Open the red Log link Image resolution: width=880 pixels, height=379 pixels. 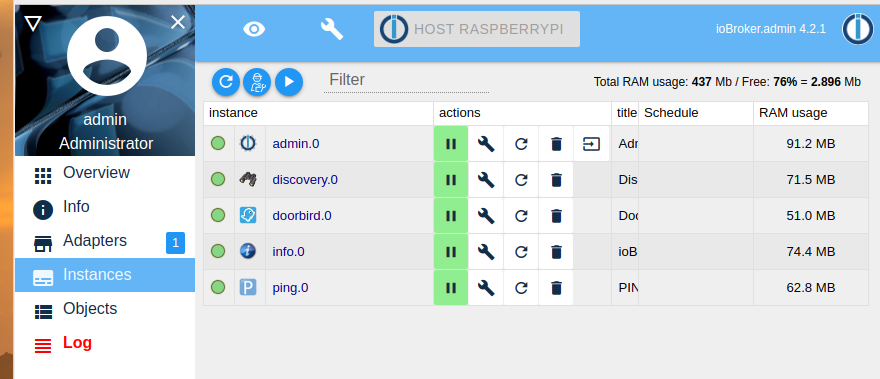77,343
